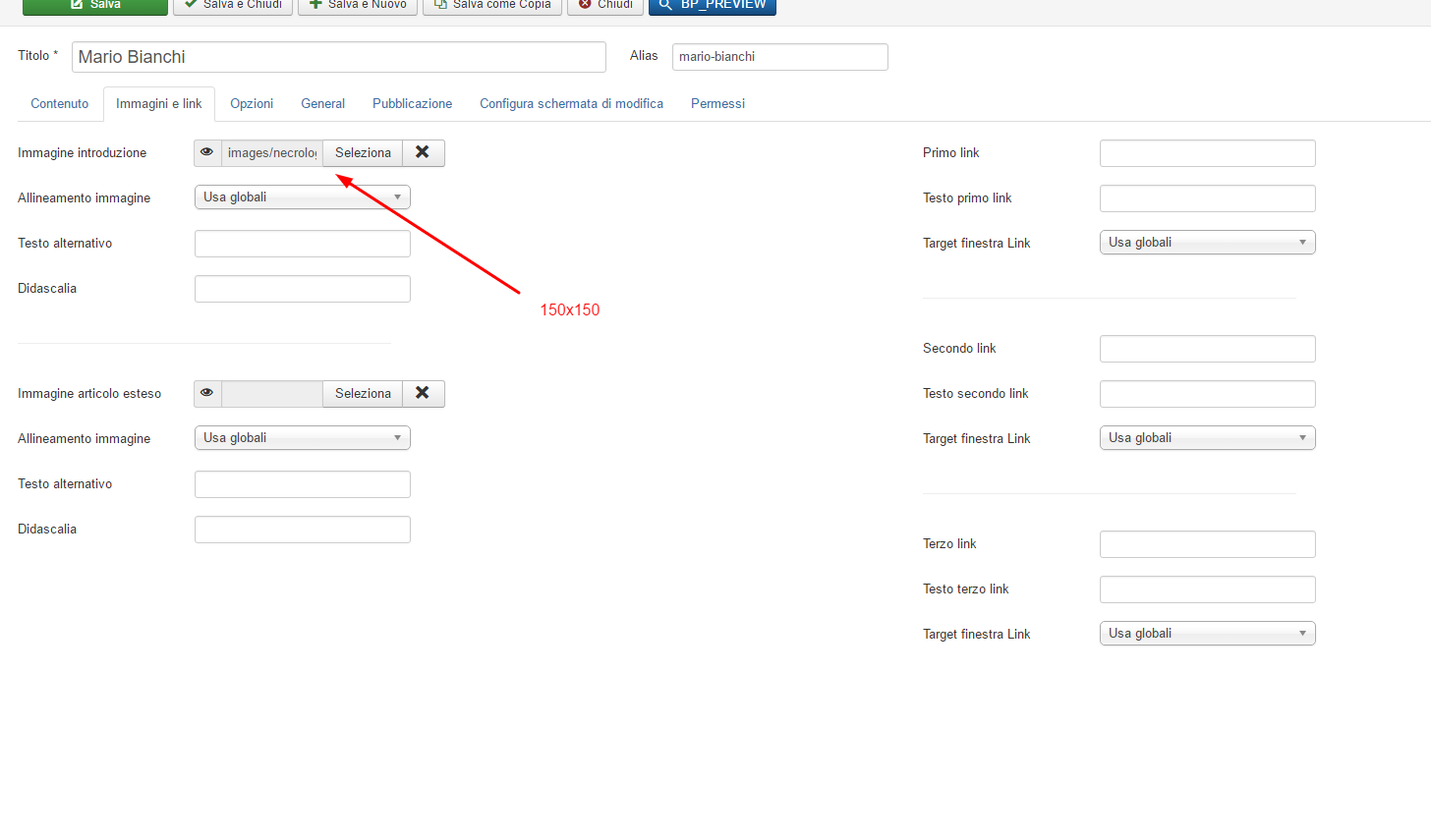Image resolution: width=1431 pixels, height=840 pixels.
Task: Select the Immagini e link tab
Action: click(x=159, y=104)
